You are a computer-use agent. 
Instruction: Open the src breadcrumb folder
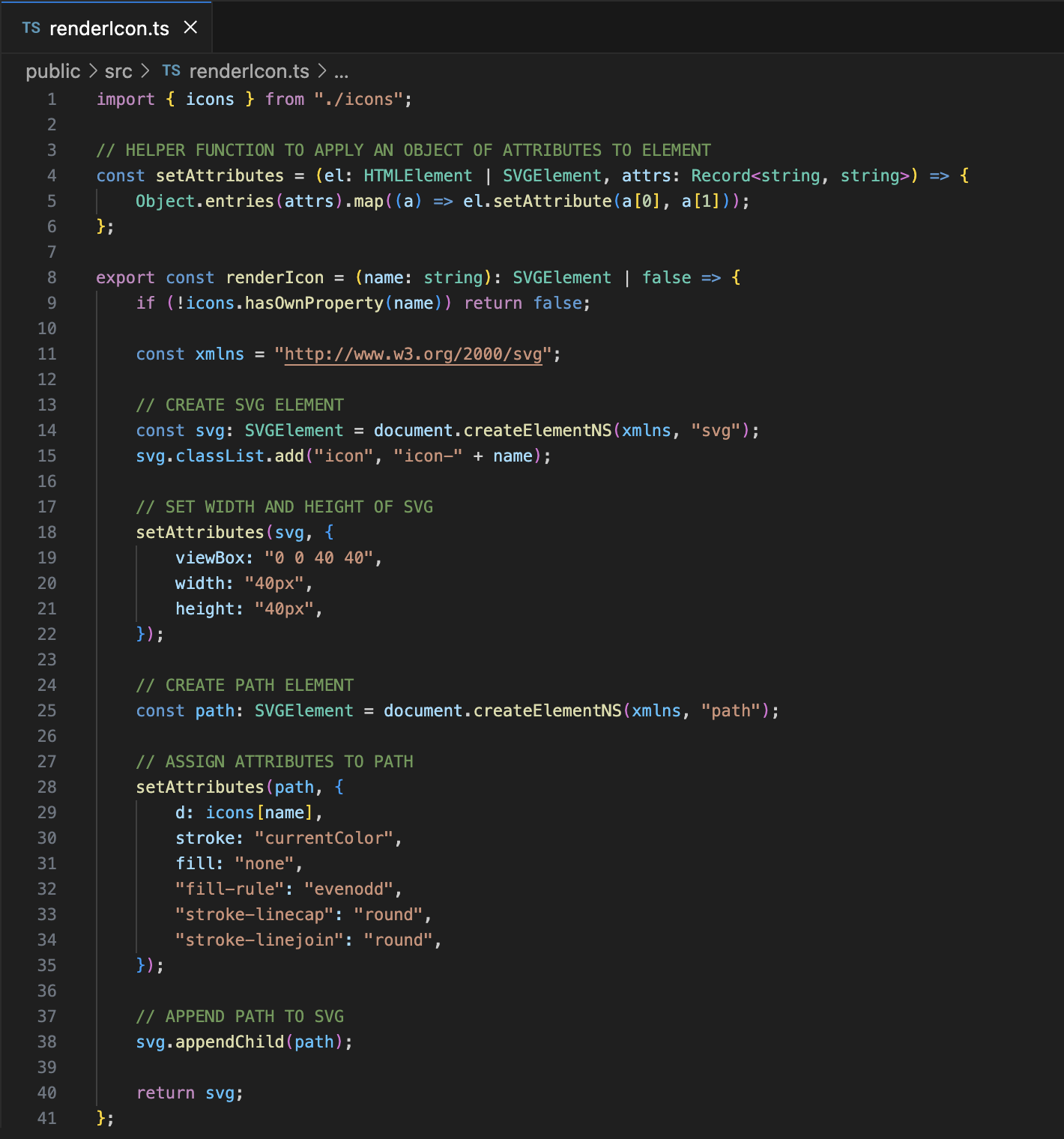point(118,71)
